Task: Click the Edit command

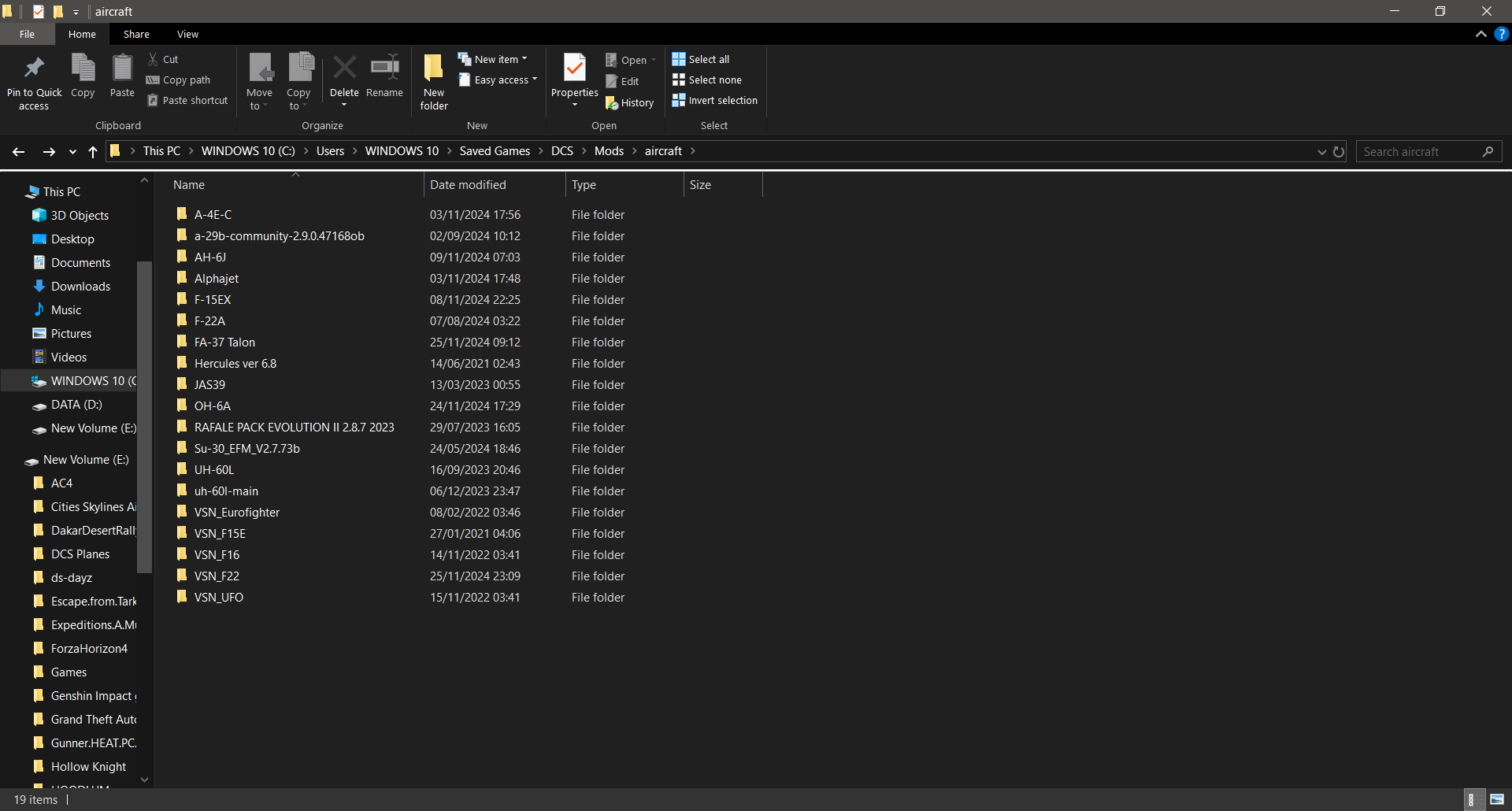Action: coord(622,81)
